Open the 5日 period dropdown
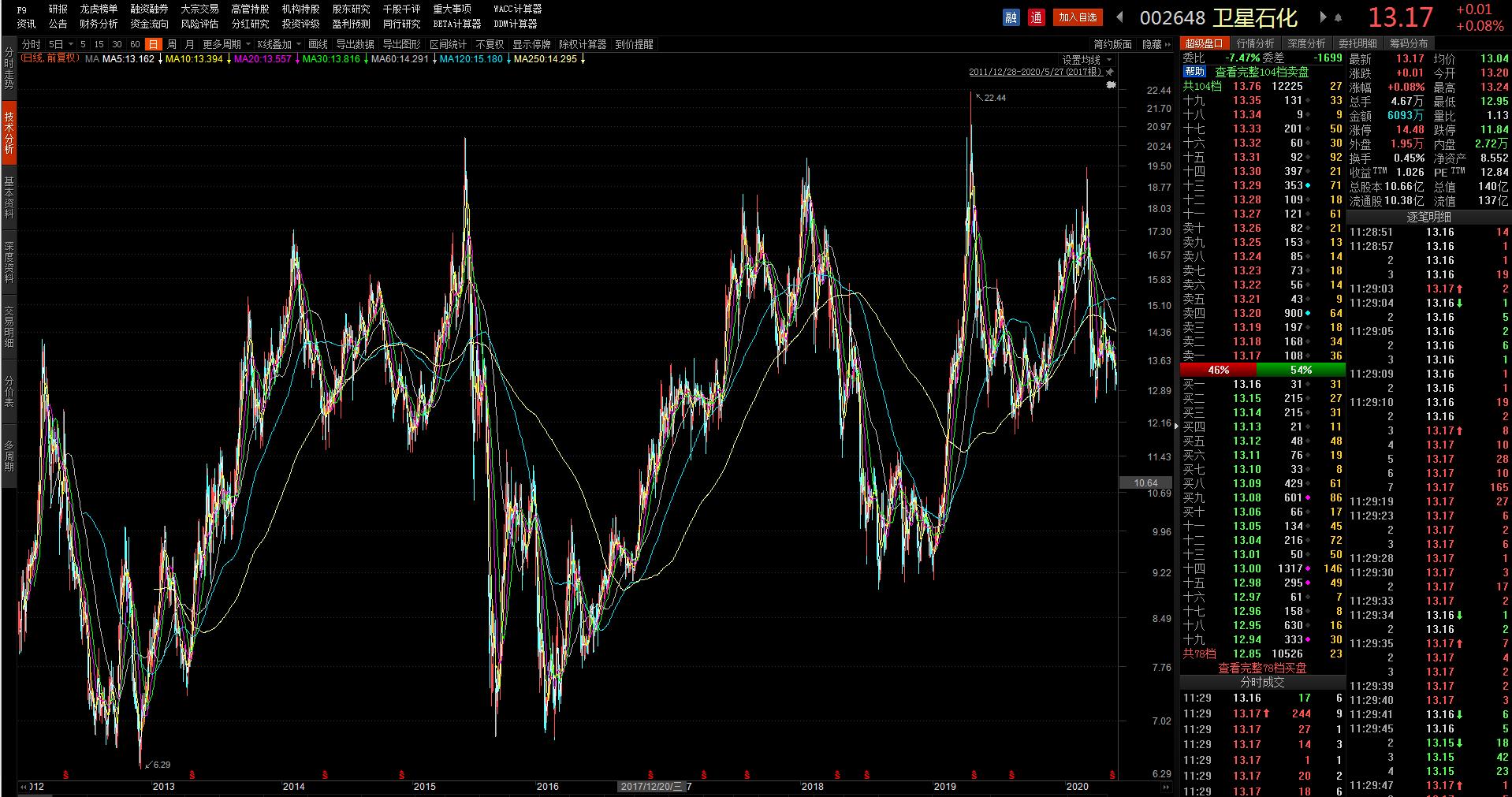This screenshot has width=1512, height=797. coord(61,44)
